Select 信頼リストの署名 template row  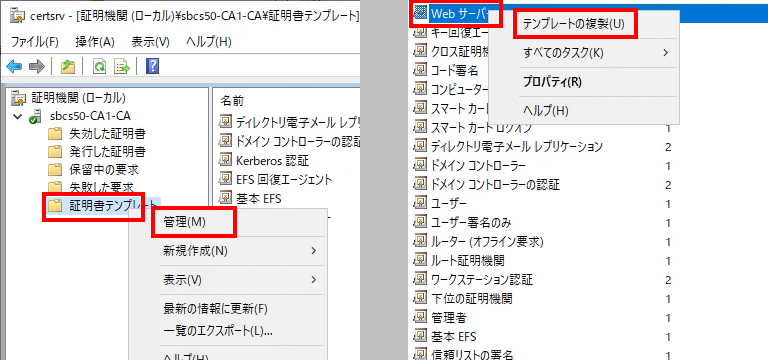(x=472, y=355)
